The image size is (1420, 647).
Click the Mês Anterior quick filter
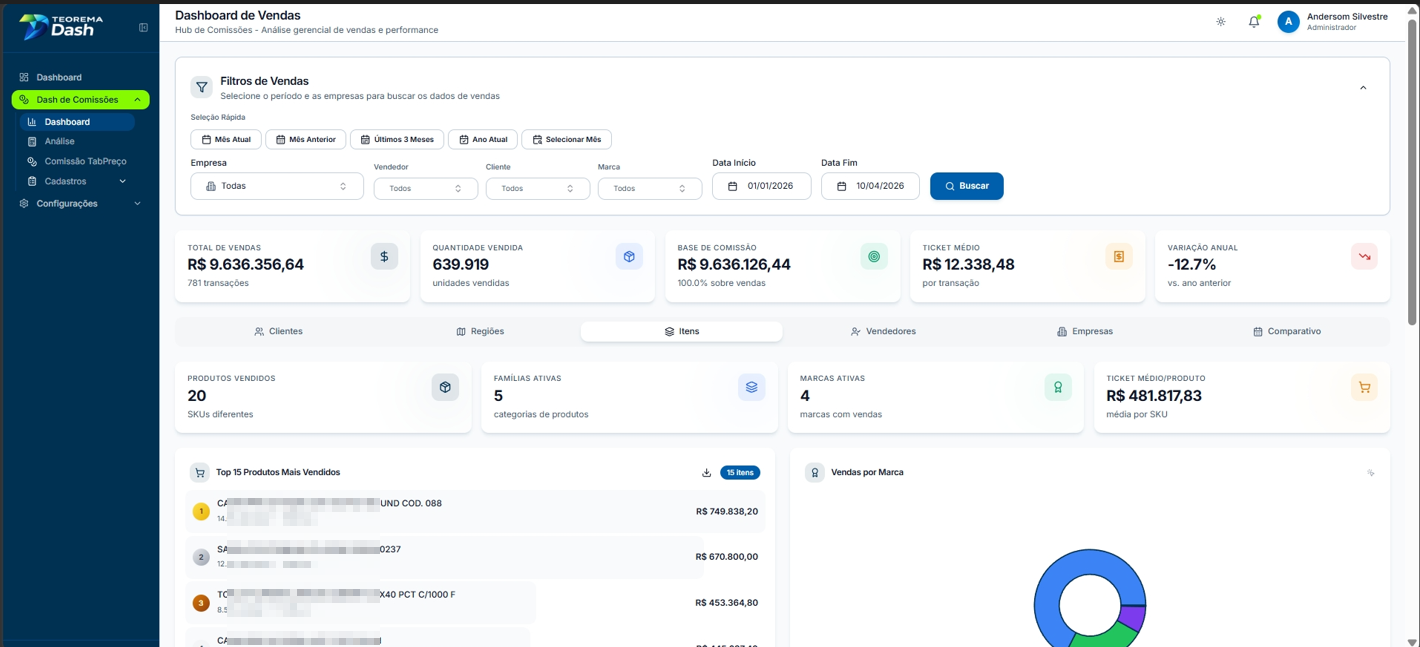click(x=306, y=139)
